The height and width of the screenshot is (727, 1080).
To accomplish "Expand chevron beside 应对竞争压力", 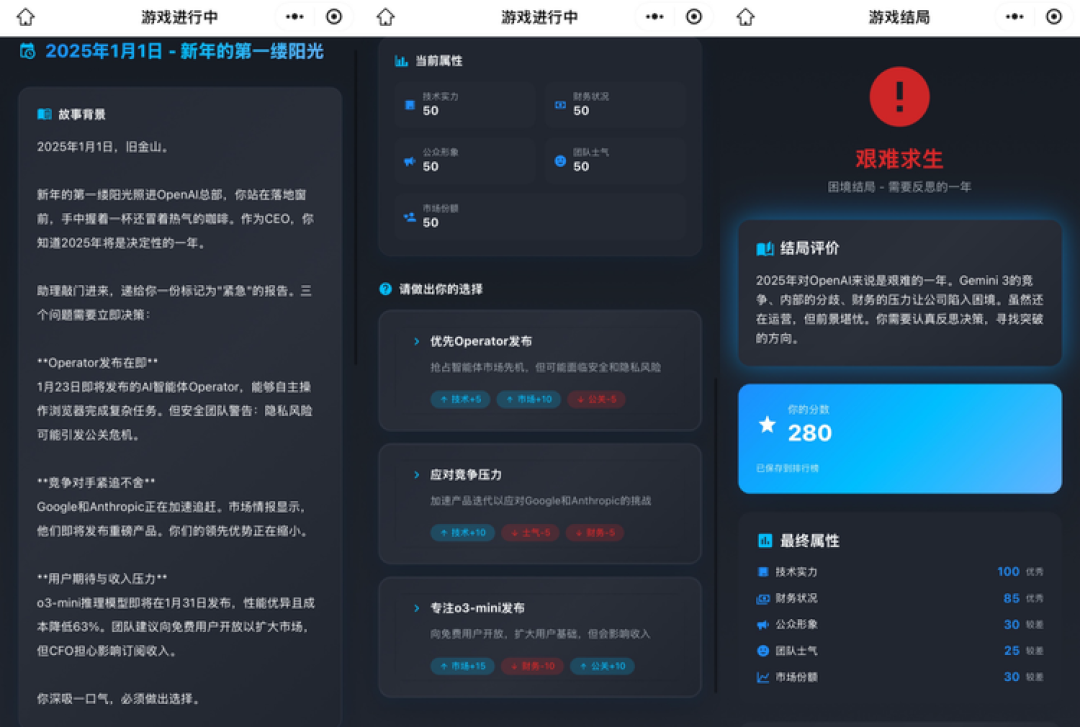I will [417, 475].
